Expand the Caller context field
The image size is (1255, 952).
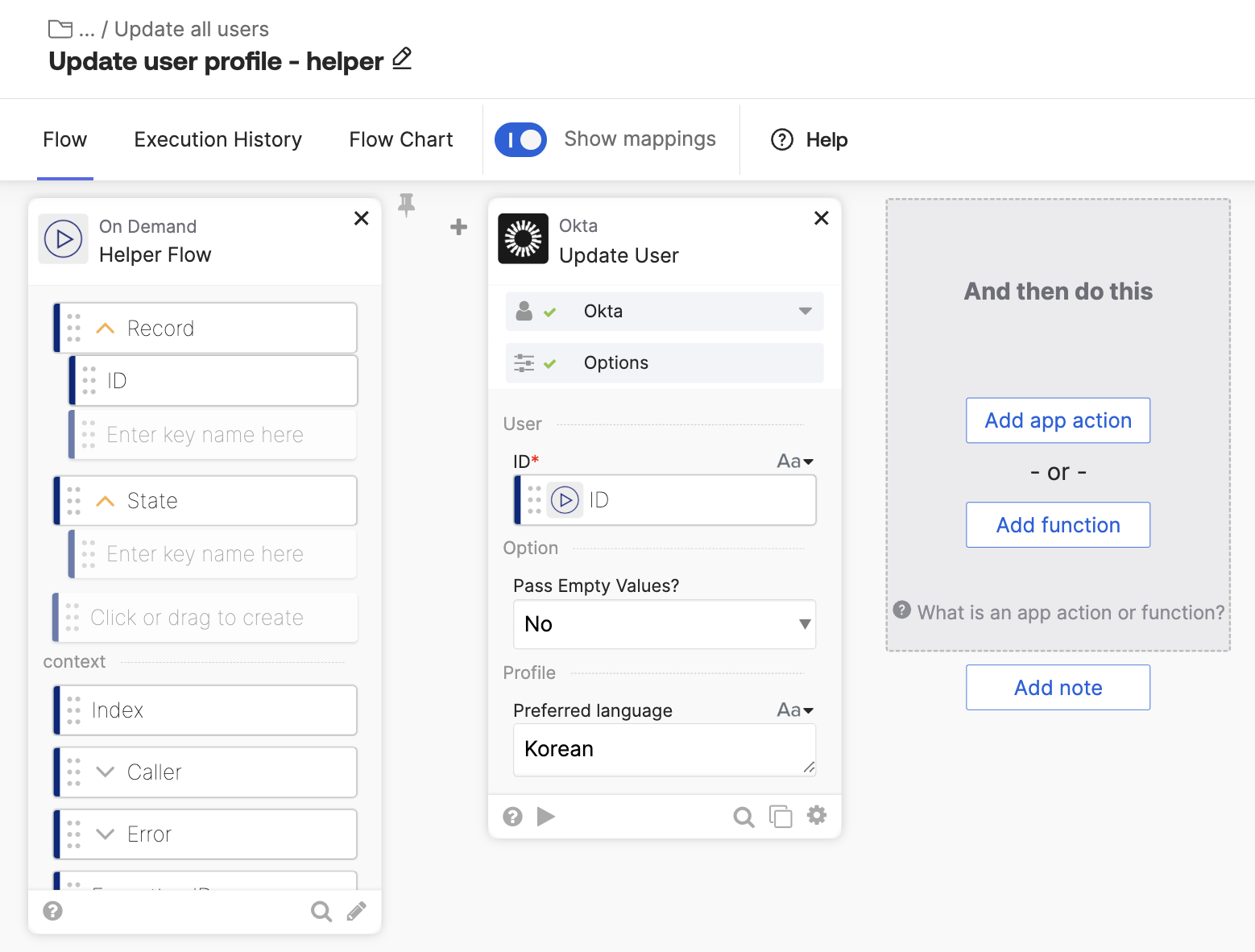tap(106, 772)
